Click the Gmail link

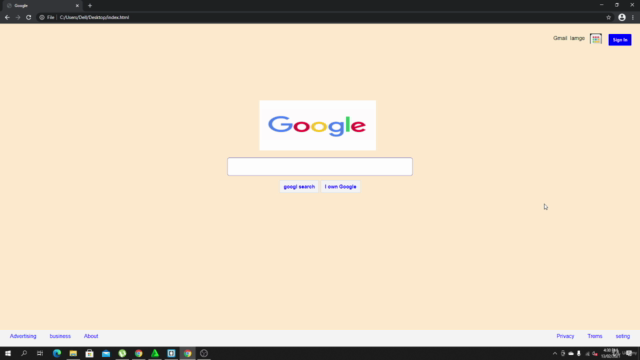click(x=560, y=38)
